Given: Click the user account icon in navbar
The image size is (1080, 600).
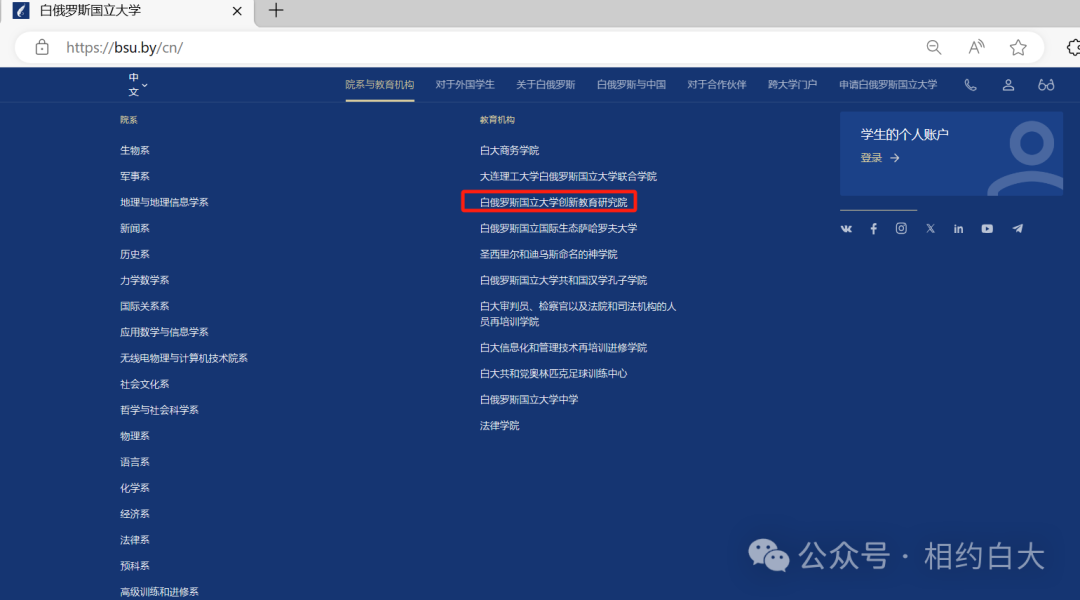Looking at the screenshot, I should coord(1008,85).
